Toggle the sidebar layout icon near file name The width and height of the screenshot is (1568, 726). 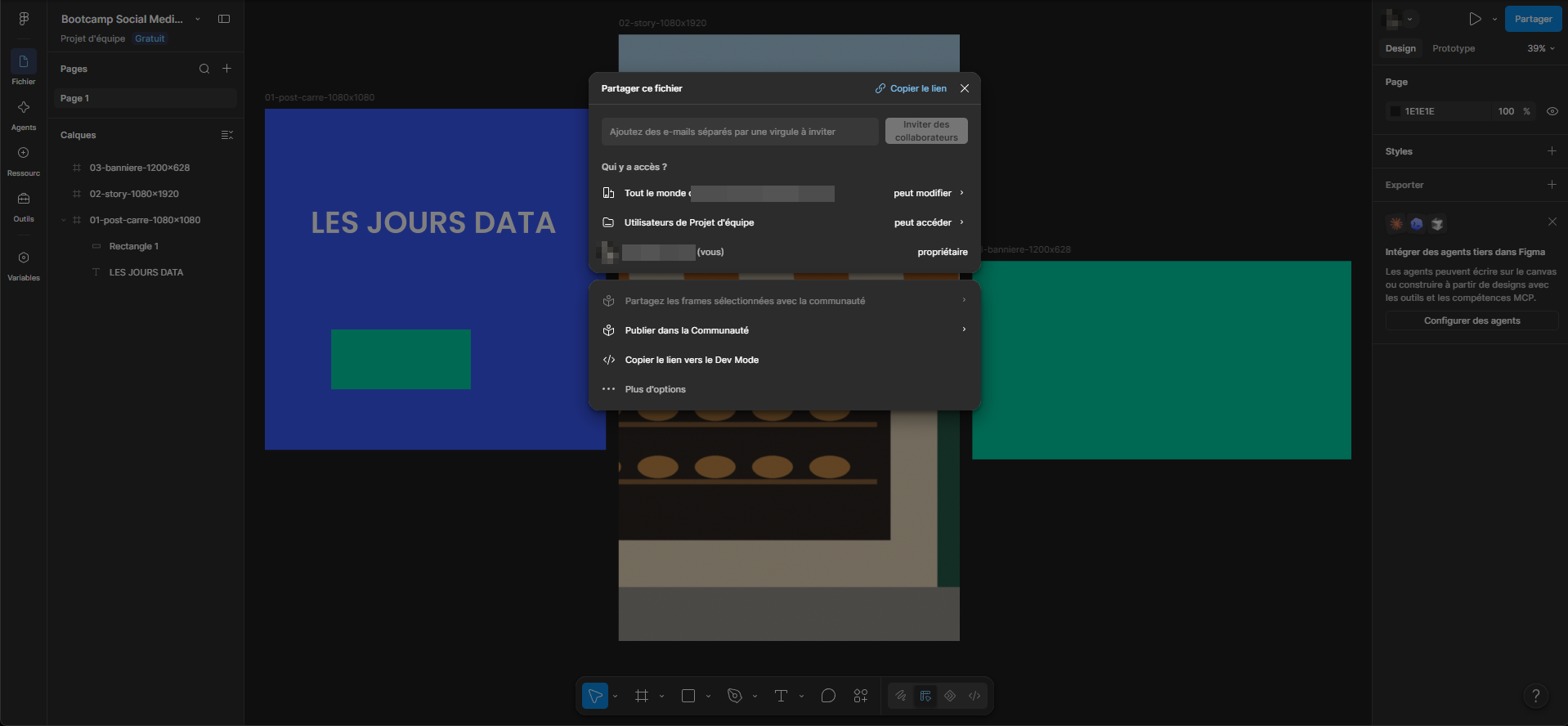pos(224,19)
